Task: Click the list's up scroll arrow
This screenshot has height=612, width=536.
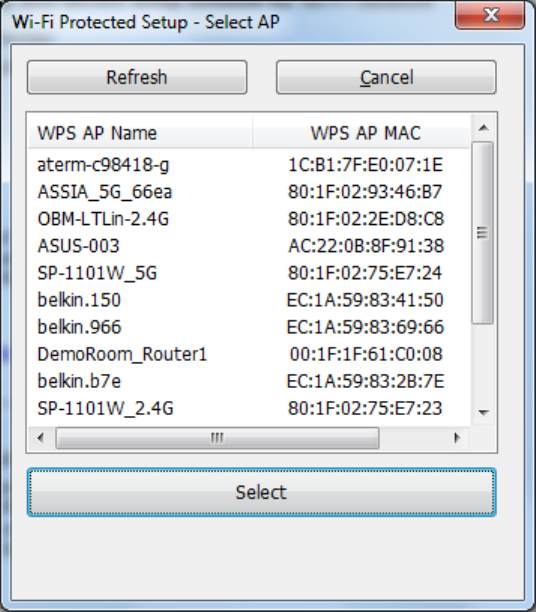Action: pyautogui.click(x=484, y=128)
